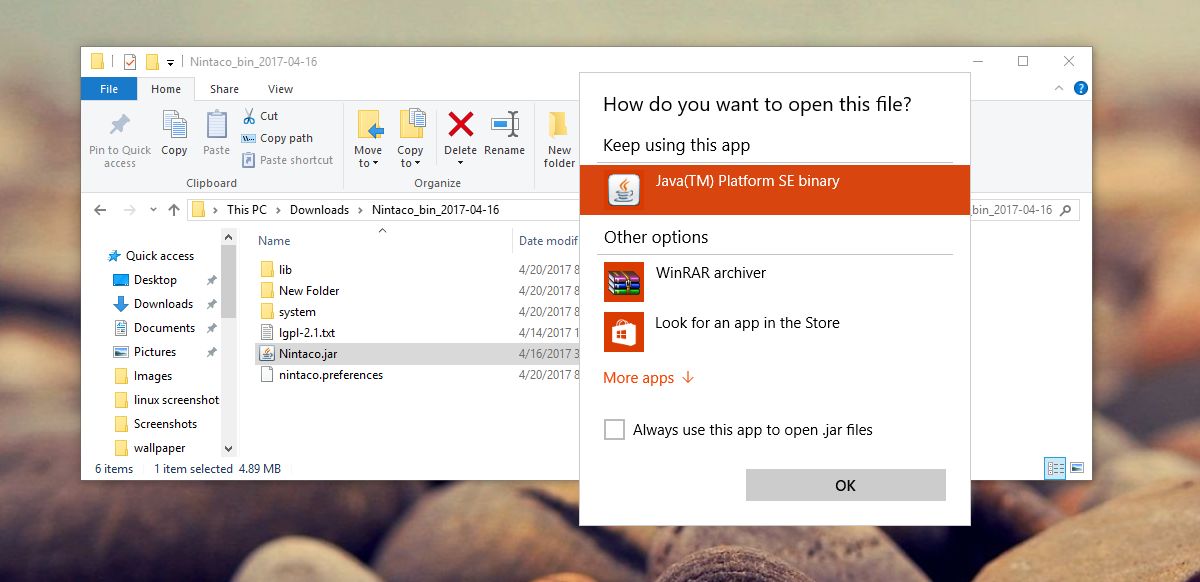Go back with the Back arrow
This screenshot has width=1200, height=582.
[x=100, y=210]
